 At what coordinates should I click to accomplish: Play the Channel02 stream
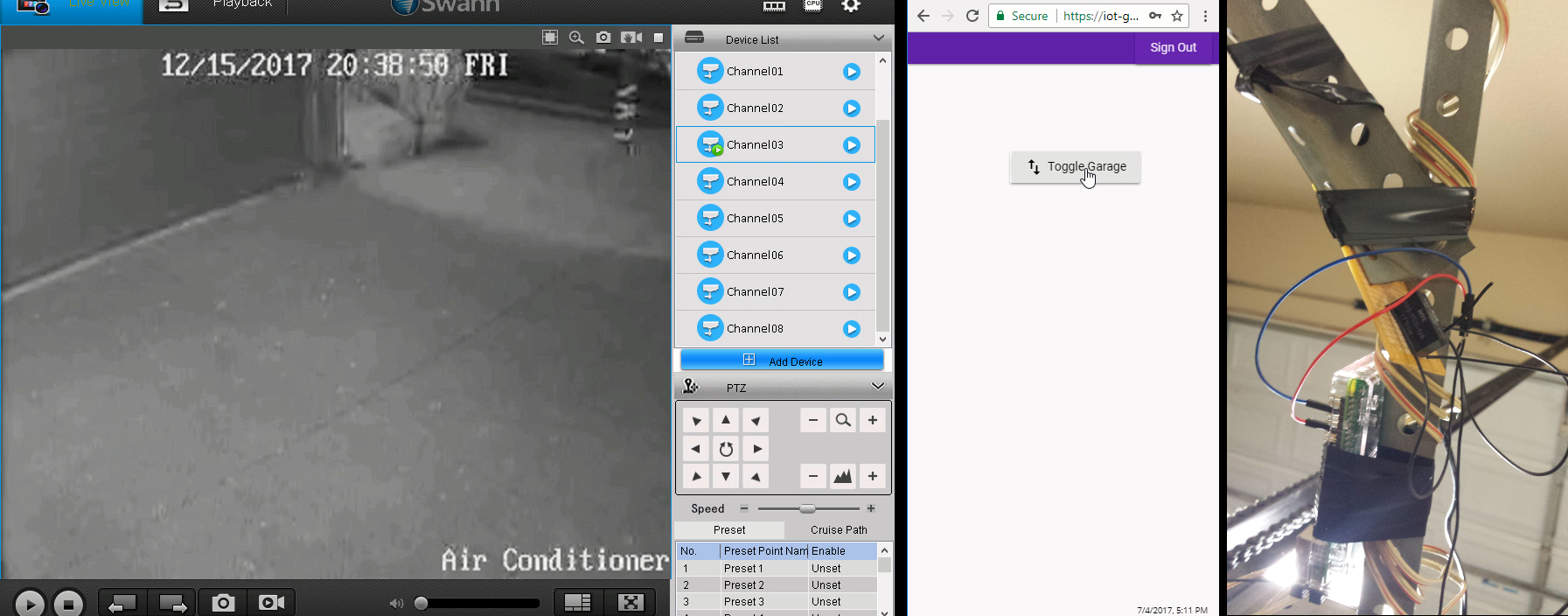pos(851,108)
